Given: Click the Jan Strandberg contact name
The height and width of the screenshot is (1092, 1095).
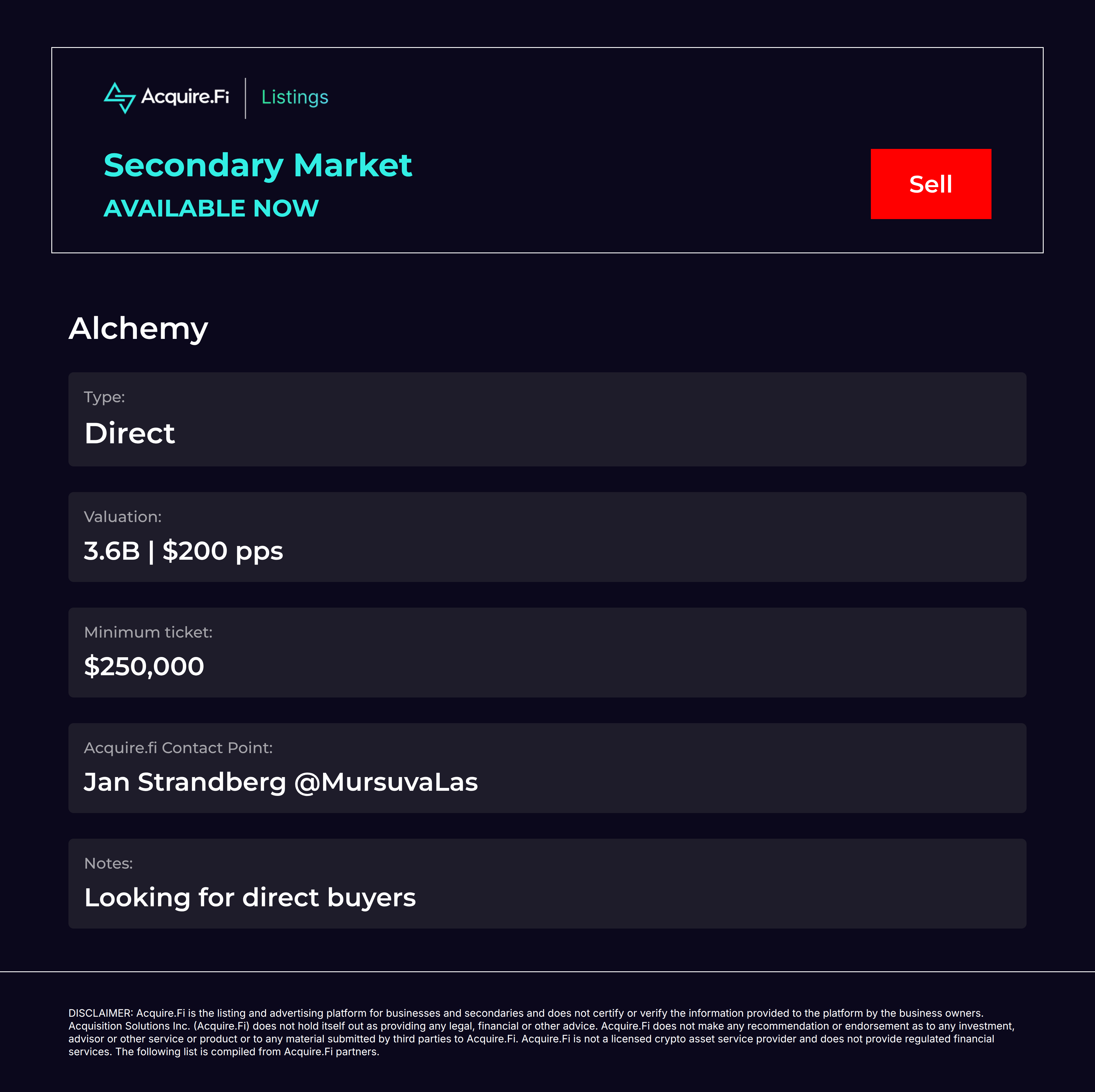Looking at the screenshot, I should pyautogui.click(x=185, y=782).
